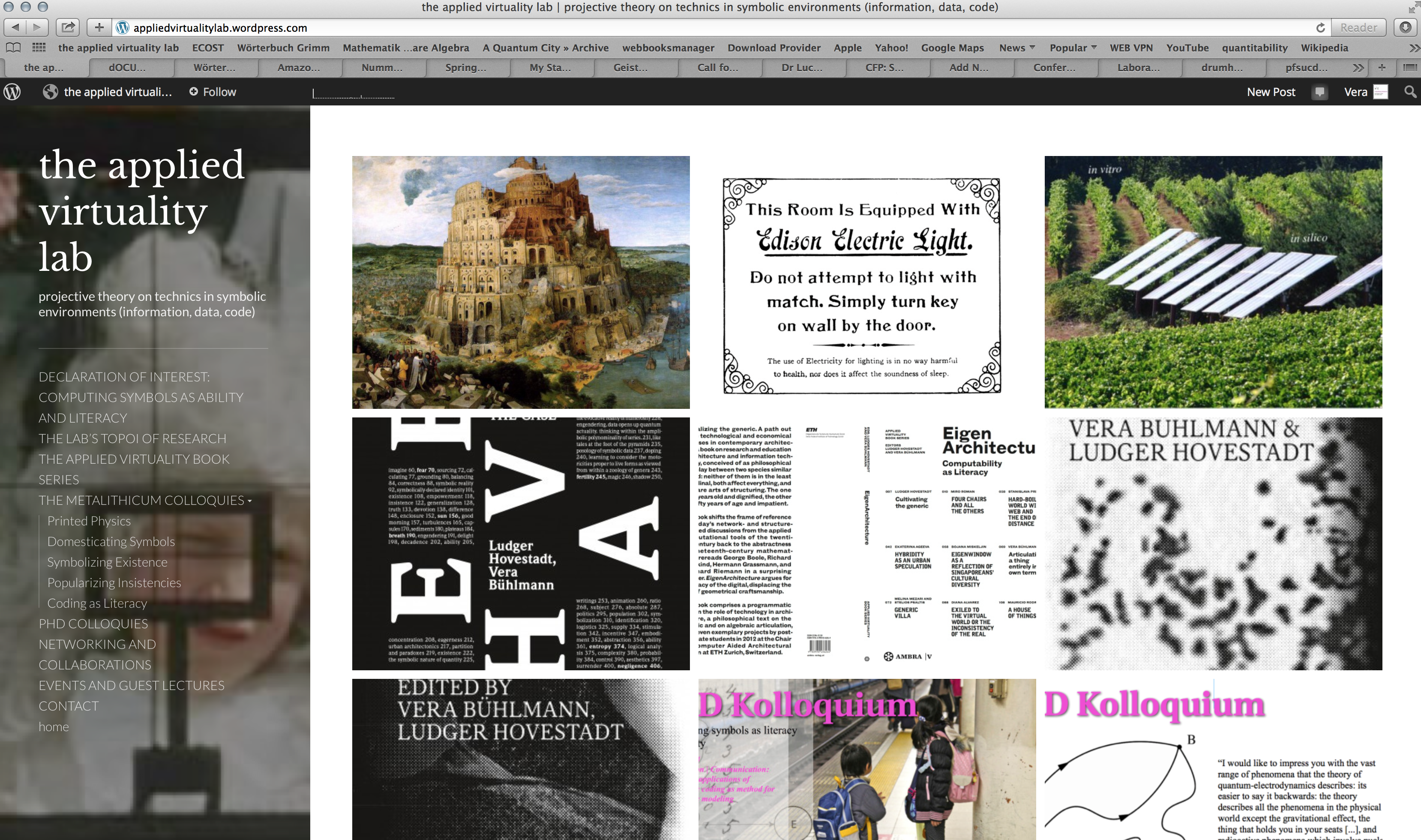Screen dimensions: 1421x840
Task: Expand the News bookmarks dropdown
Action: tap(1016, 48)
